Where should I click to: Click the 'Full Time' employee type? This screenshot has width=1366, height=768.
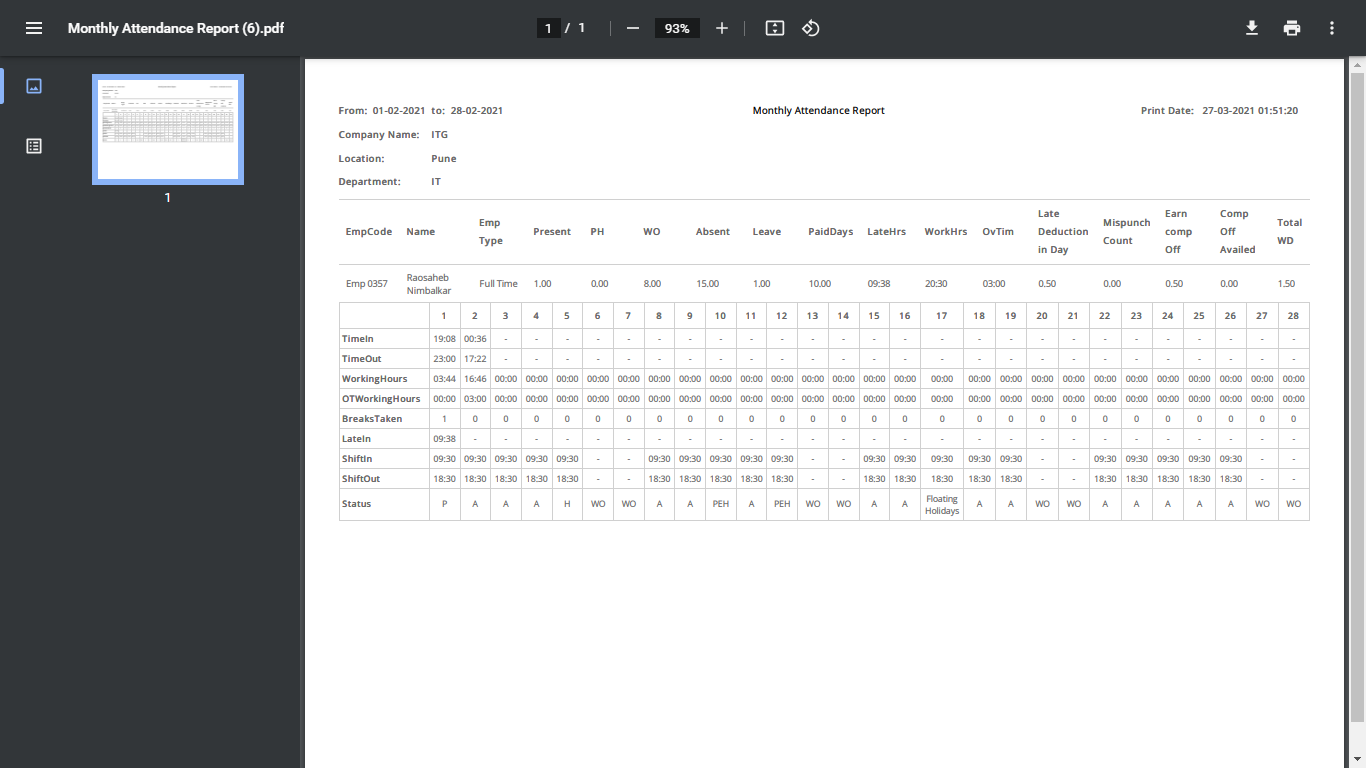click(498, 284)
